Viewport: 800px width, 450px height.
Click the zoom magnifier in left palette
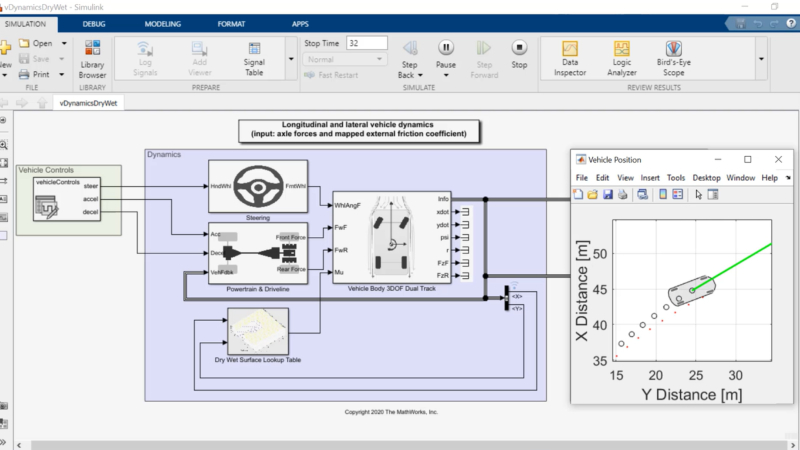click(x=4, y=145)
